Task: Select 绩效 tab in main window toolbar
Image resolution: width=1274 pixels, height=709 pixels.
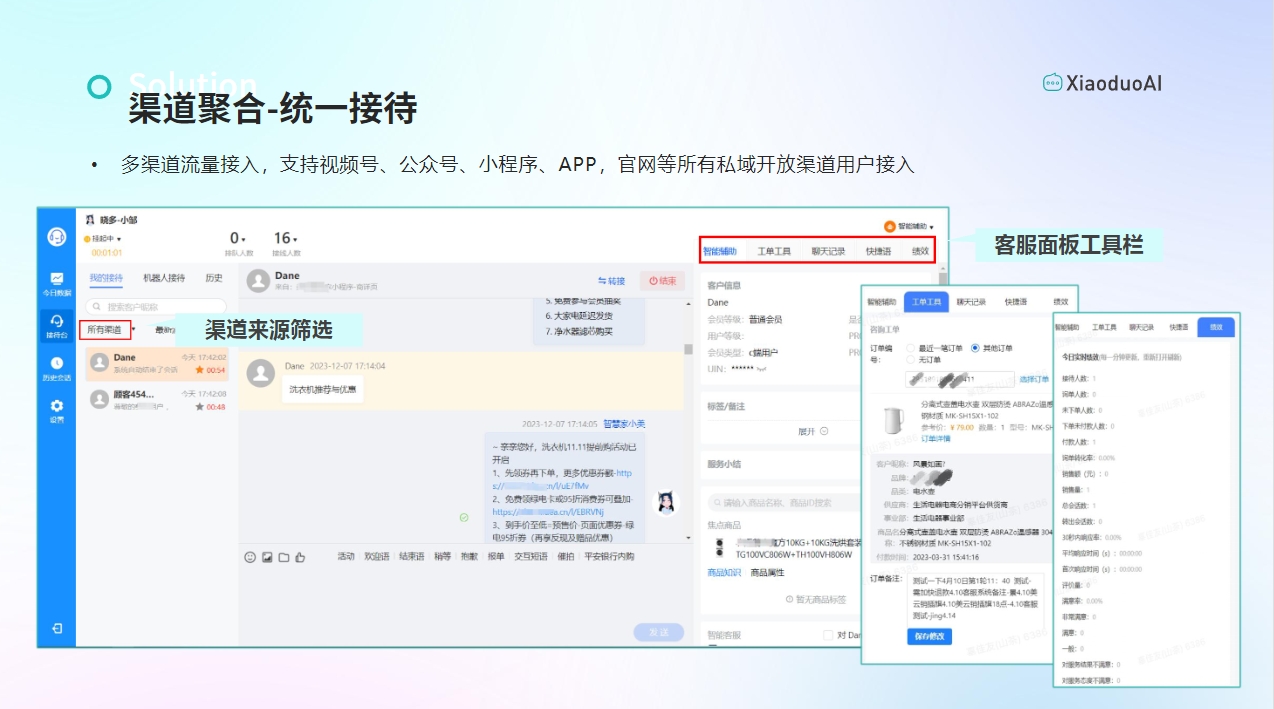Action: point(920,252)
